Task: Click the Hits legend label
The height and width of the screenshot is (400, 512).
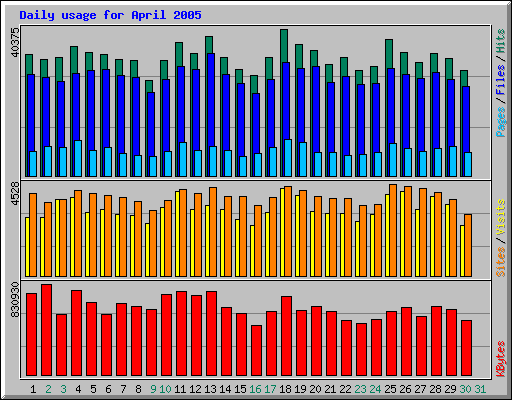Action: coord(500,41)
